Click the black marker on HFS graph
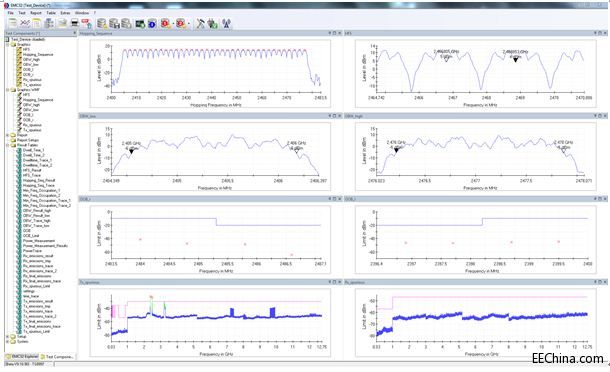The width and height of the screenshot is (610, 372). point(515,60)
